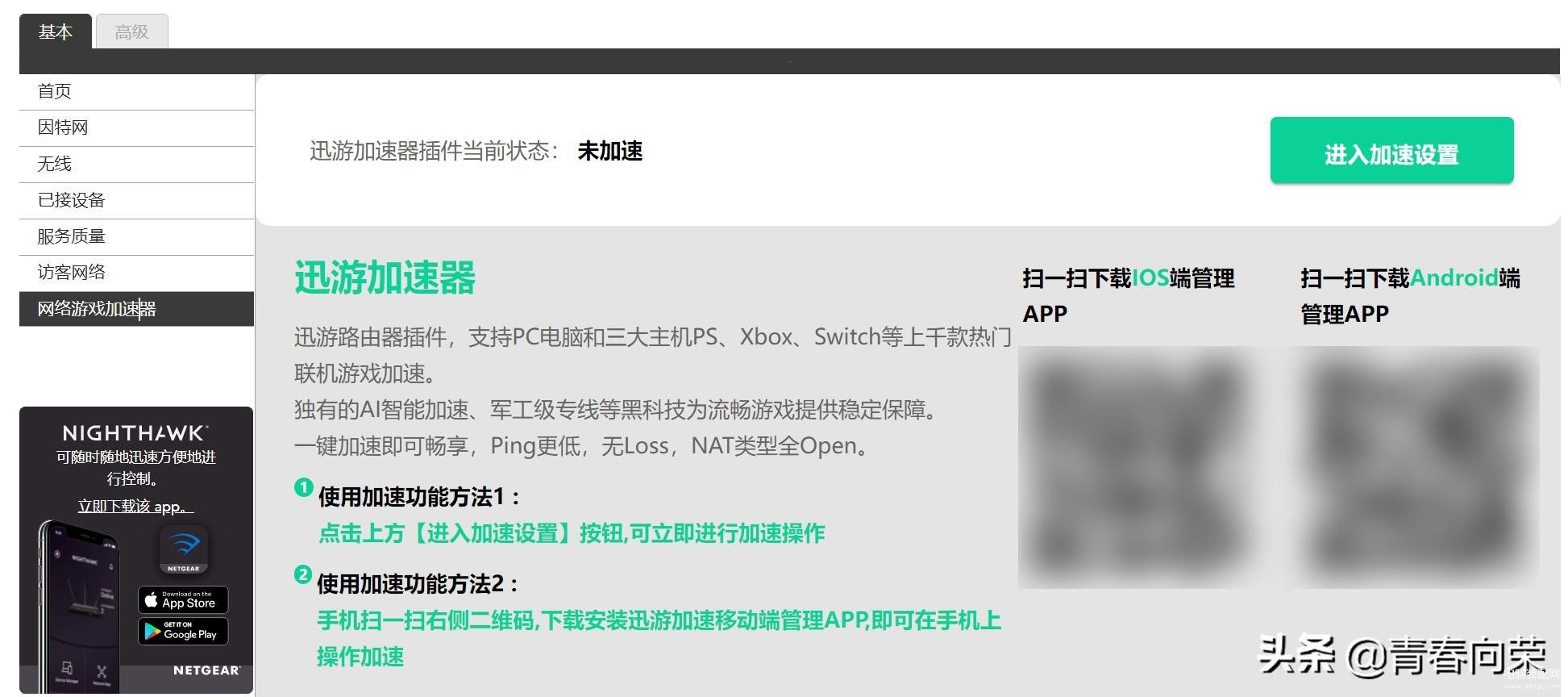Switch to the 基本 tab
This screenshot has width=1568, height=697.
point(55,31)
